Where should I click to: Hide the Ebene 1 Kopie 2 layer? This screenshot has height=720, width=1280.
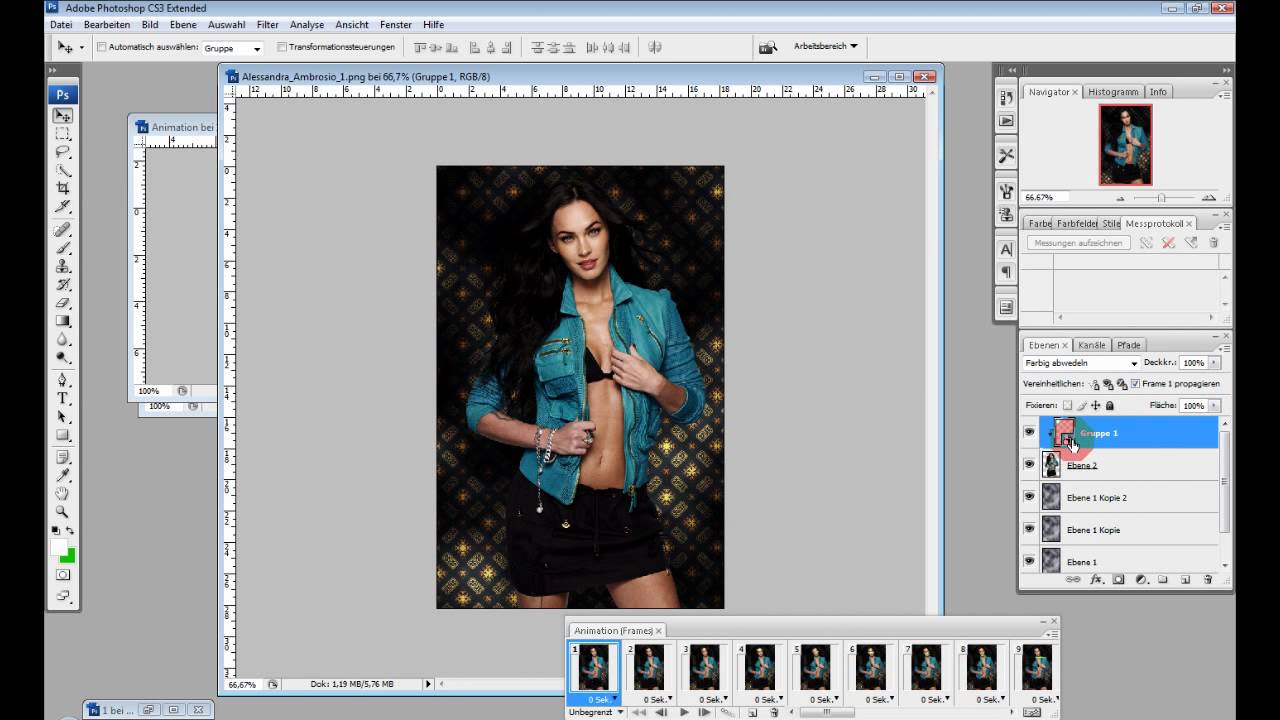click(x=1029, y=497)
